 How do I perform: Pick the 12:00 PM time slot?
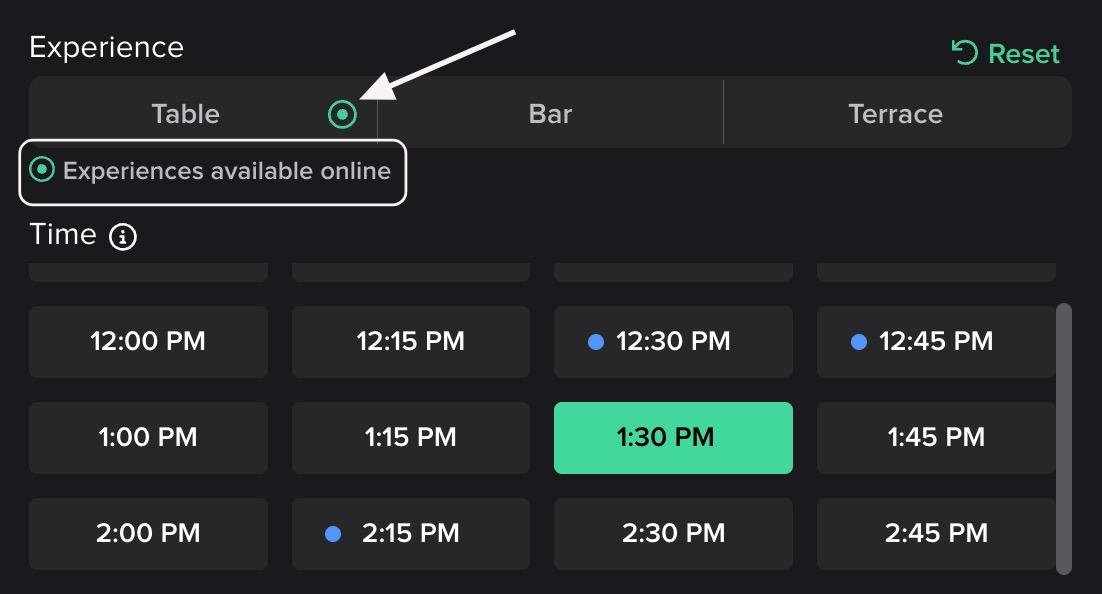pyautogui.click(x=148, y=342)
